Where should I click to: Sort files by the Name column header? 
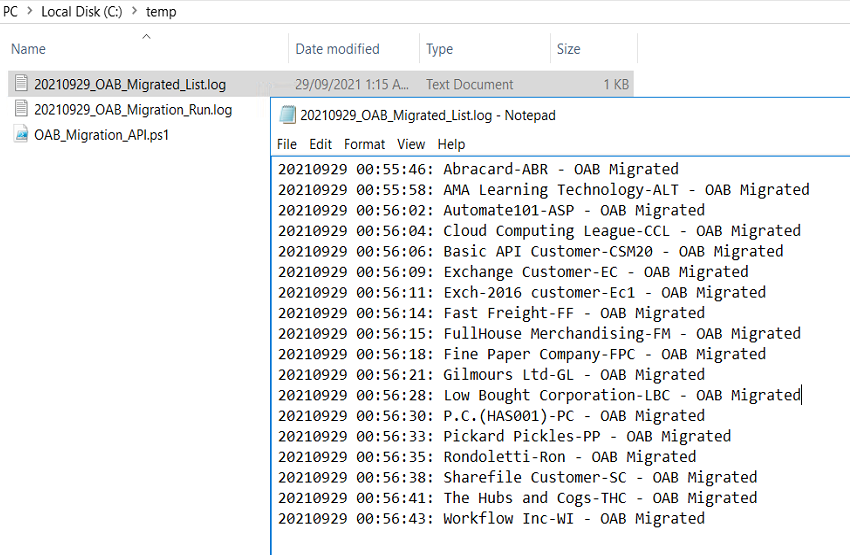click(x=28, y=49)
